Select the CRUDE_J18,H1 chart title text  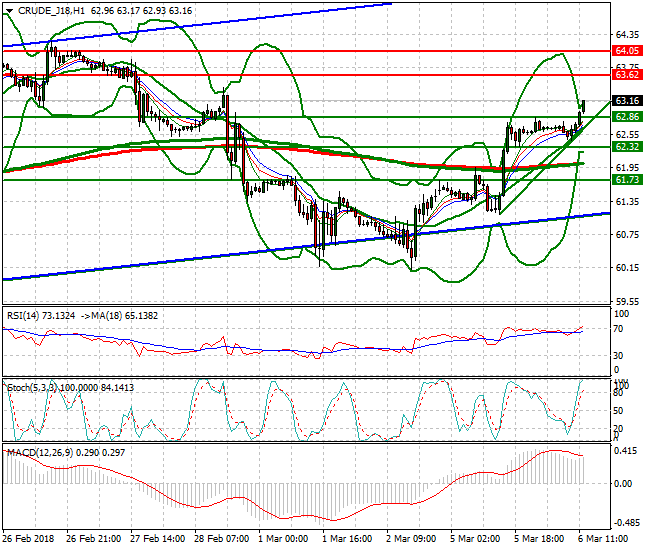[51, 11]
